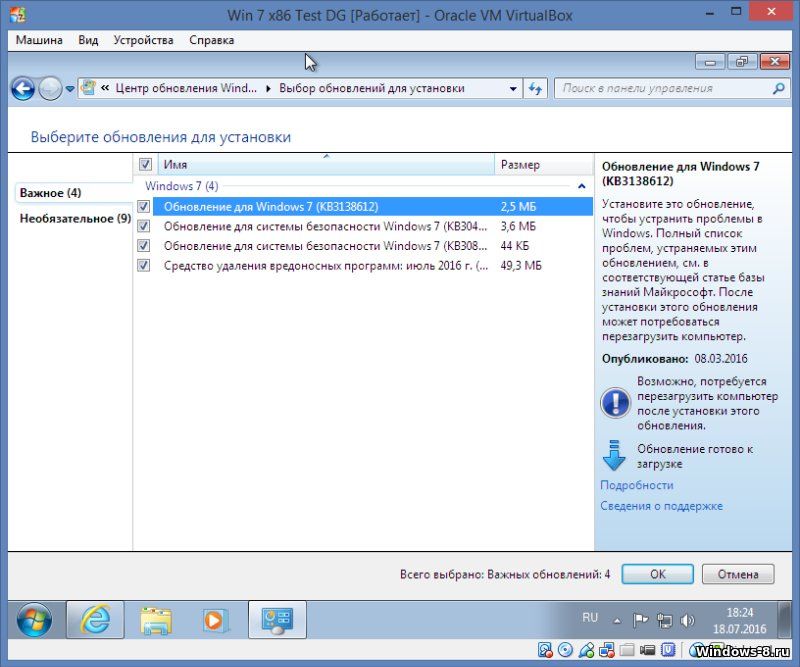Click the « breadcrumb chevron

click(x=105, y=88)
